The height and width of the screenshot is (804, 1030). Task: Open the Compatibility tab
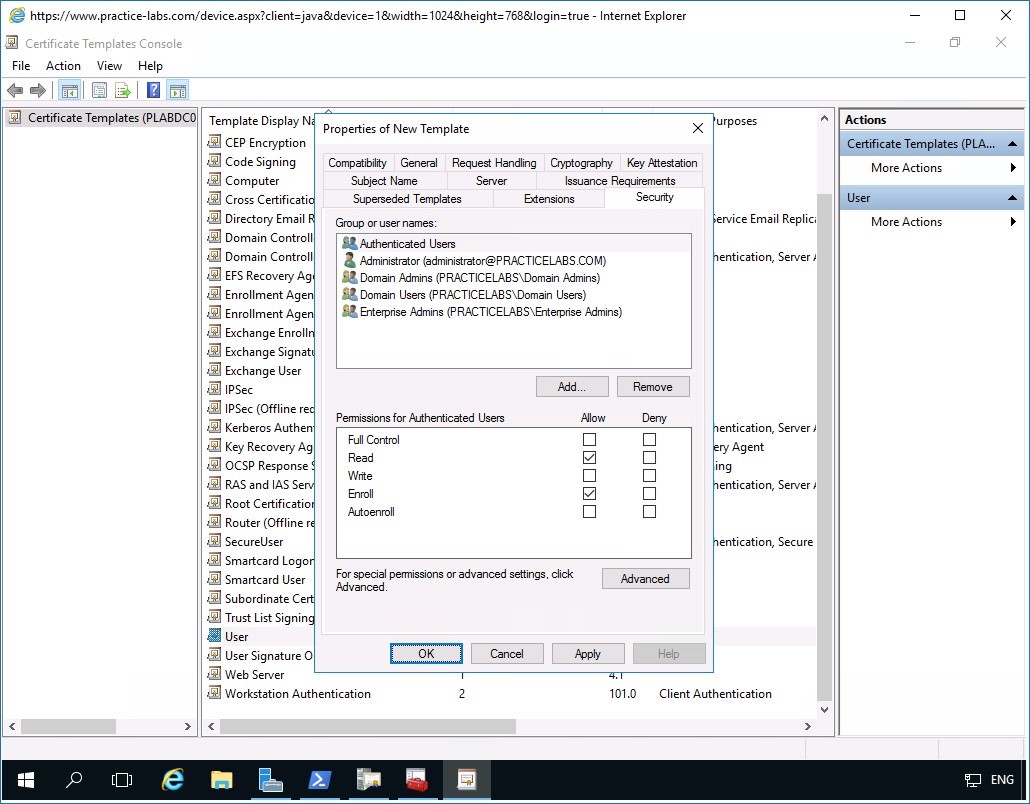[357, 163]
